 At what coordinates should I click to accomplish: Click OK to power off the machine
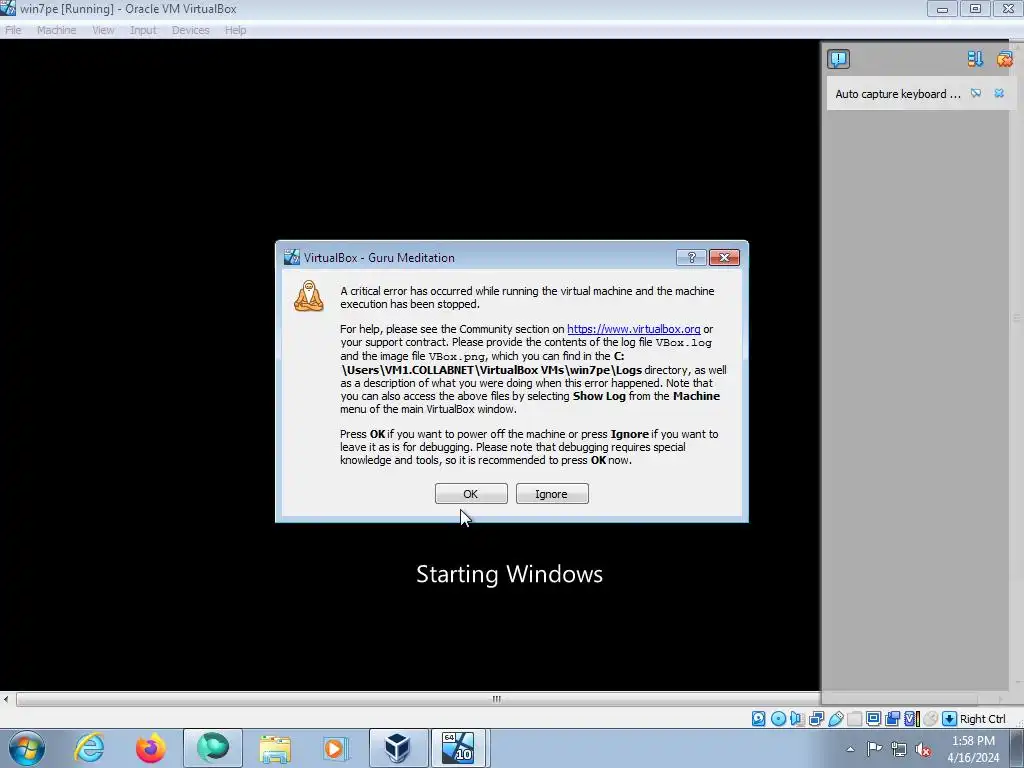[471, 494]
